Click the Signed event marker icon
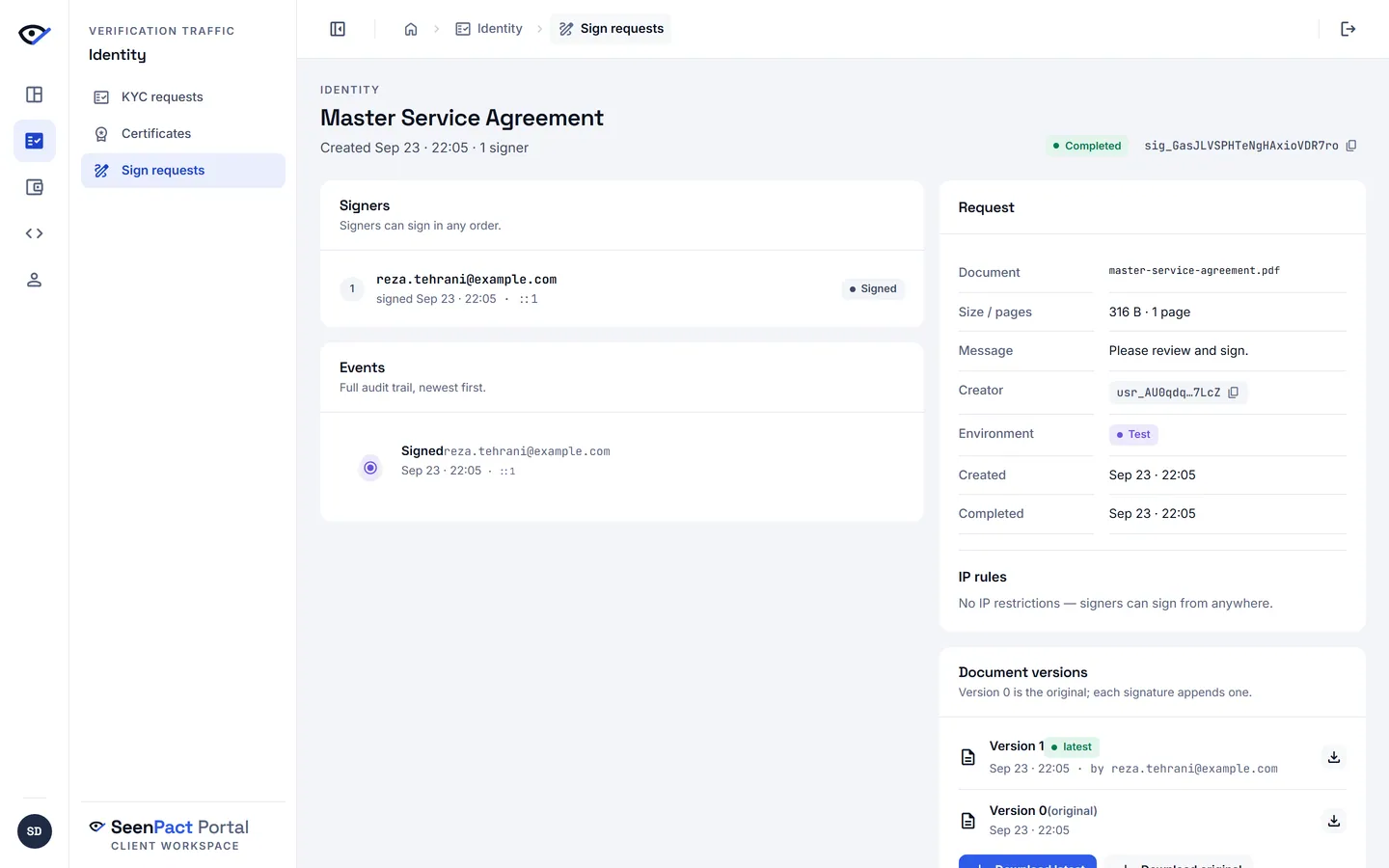 click(370, 468)
